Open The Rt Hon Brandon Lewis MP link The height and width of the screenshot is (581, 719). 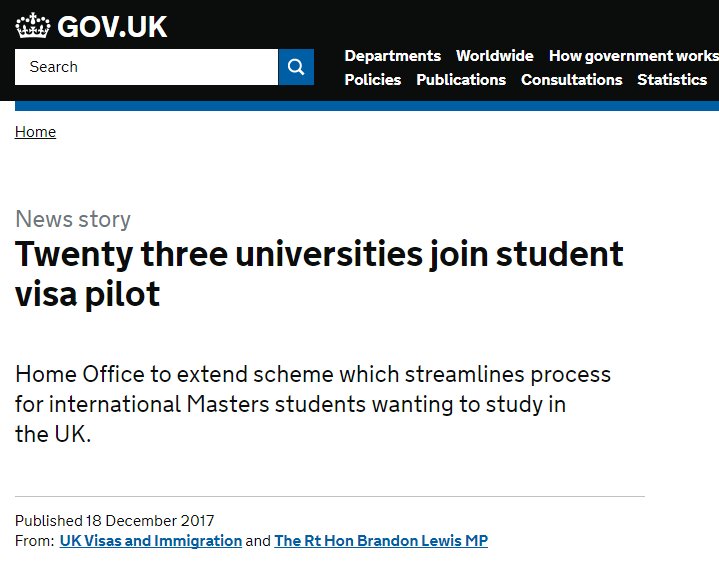pyautogui.click(x=381, y=541)
